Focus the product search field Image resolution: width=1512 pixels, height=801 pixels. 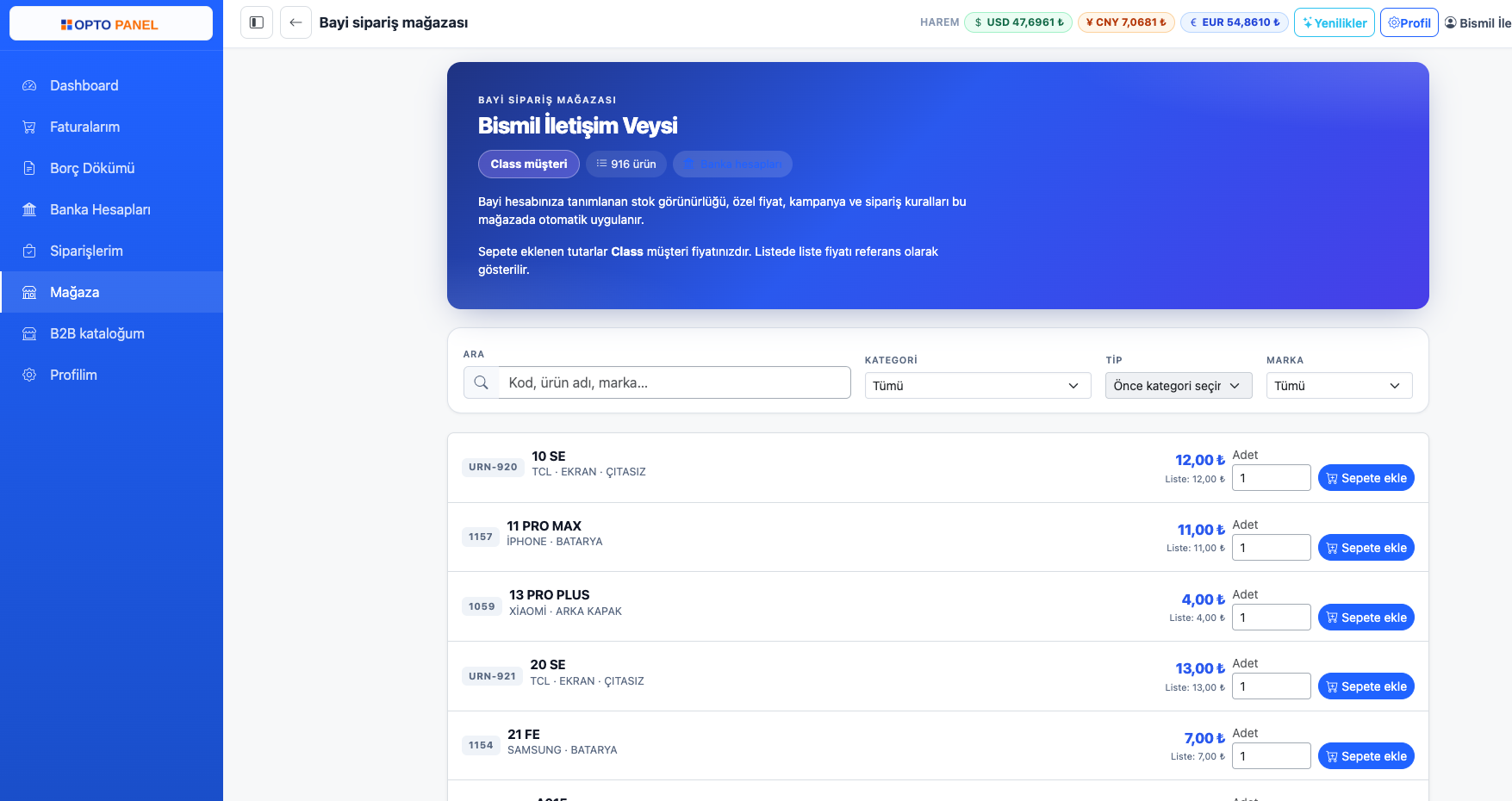pos(675,382)
